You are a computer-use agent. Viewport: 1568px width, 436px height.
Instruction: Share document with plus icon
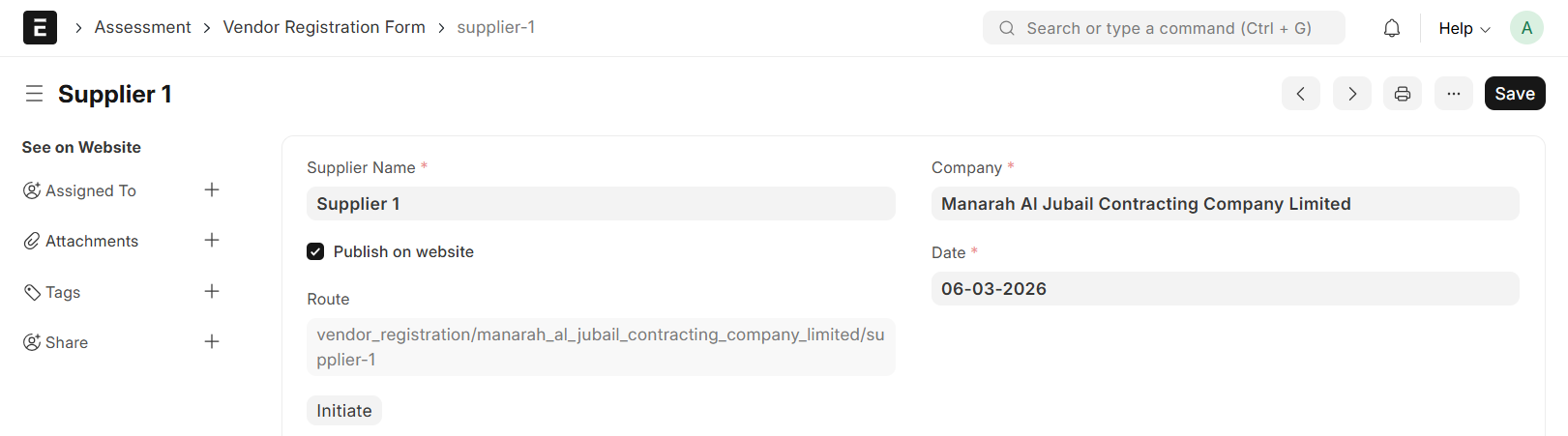point(212,342)
